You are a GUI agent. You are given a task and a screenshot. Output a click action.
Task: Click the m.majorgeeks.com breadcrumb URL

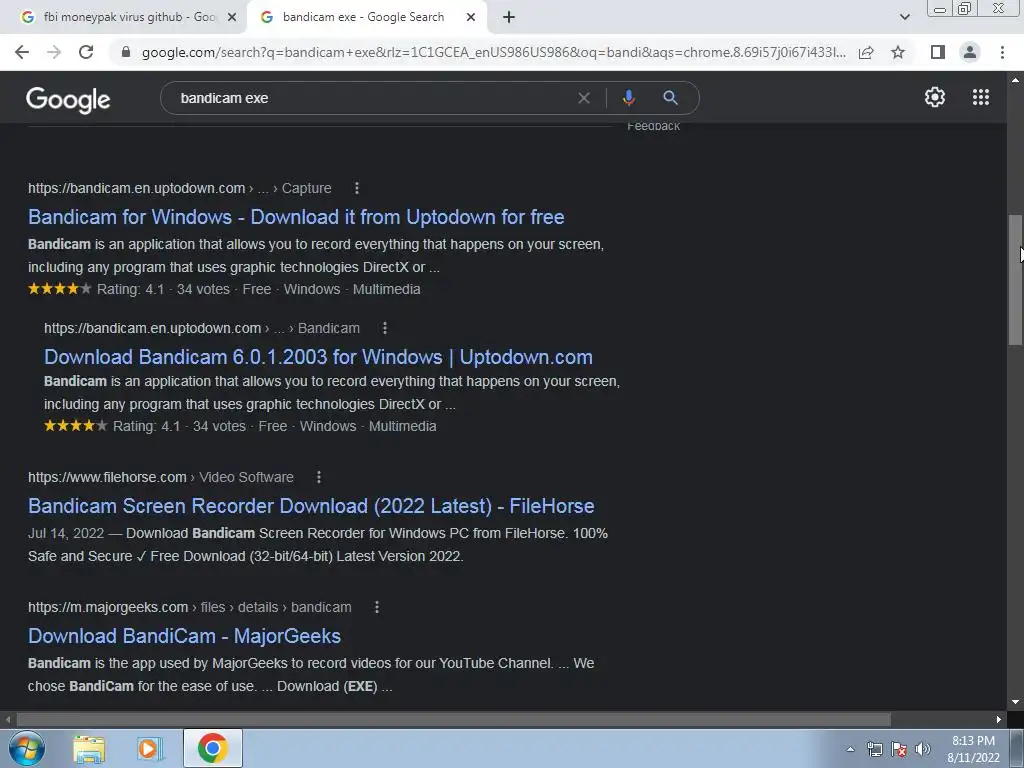189,607
